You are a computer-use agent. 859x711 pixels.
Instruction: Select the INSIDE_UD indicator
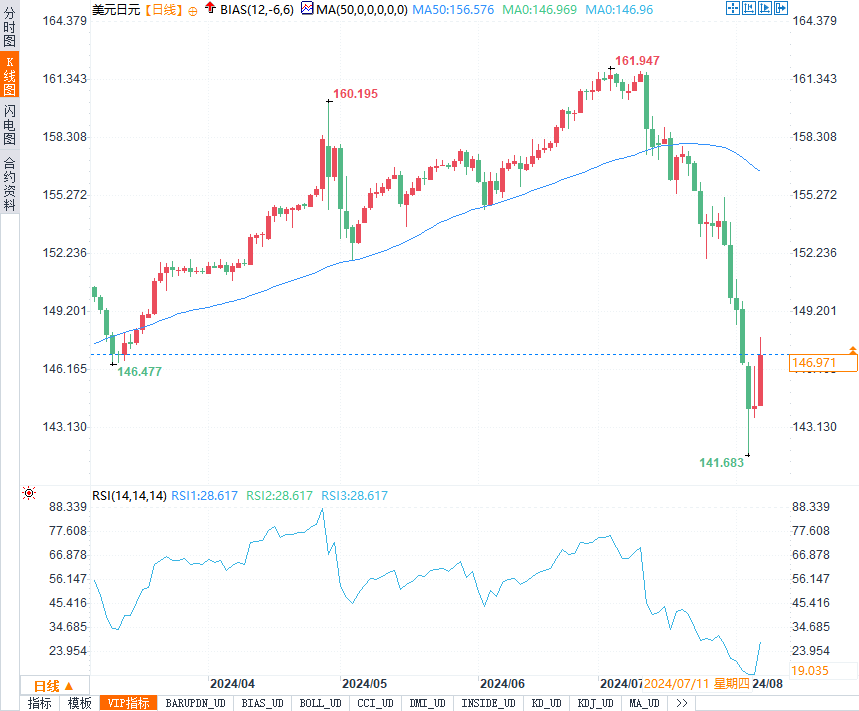coord(488,703)
